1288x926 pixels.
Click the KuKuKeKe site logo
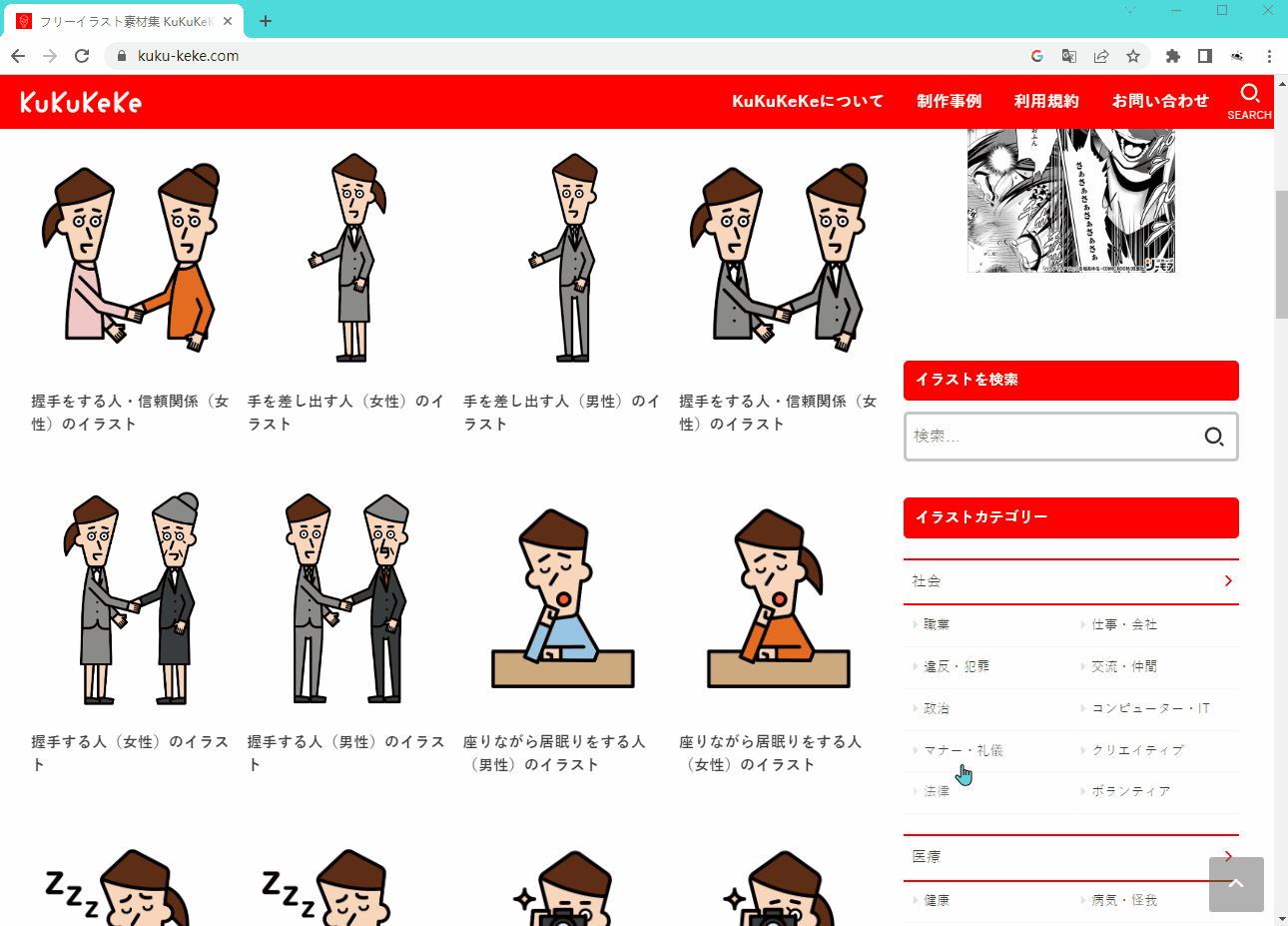click(81, 102)
